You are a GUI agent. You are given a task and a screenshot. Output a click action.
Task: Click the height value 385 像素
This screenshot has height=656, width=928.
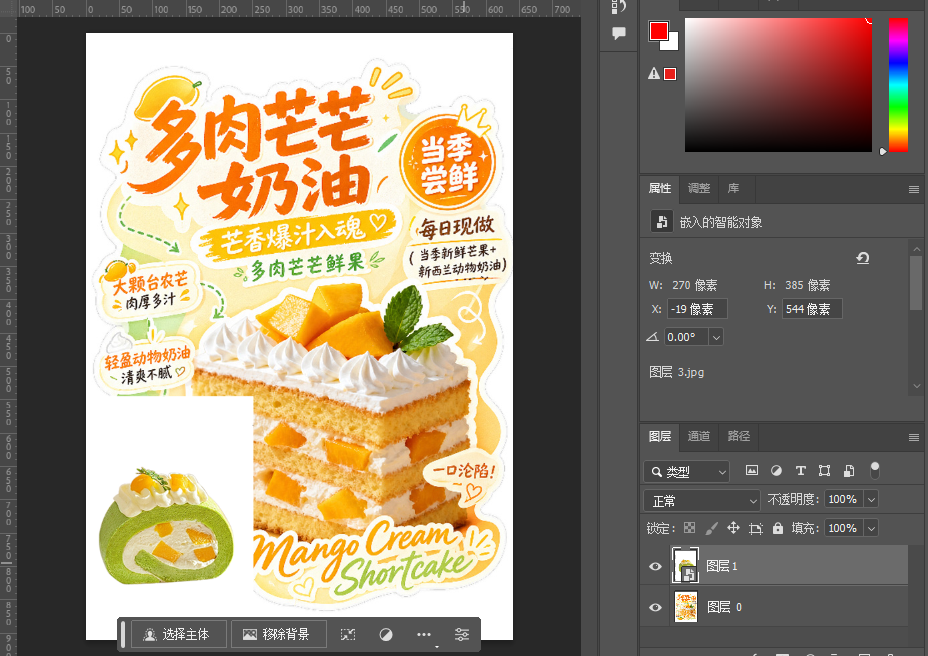pyautogui.click(x=807, y=285)
